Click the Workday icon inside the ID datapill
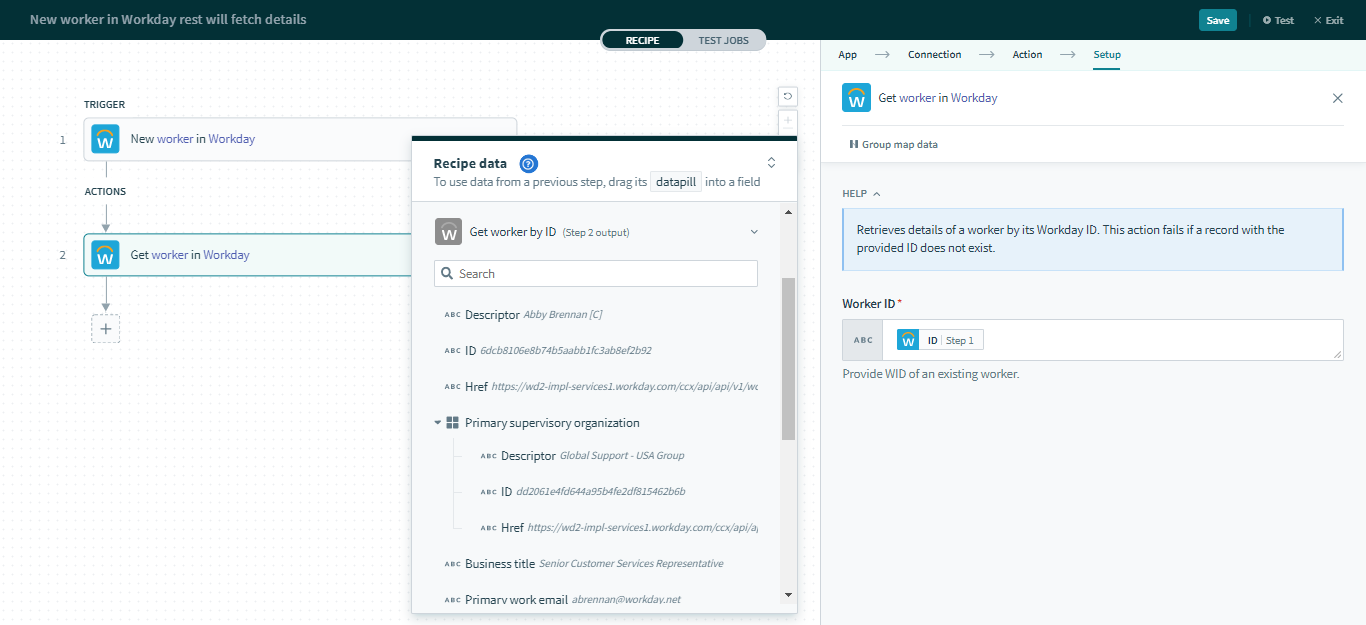The image size is (1366, 625). [907, 339]
